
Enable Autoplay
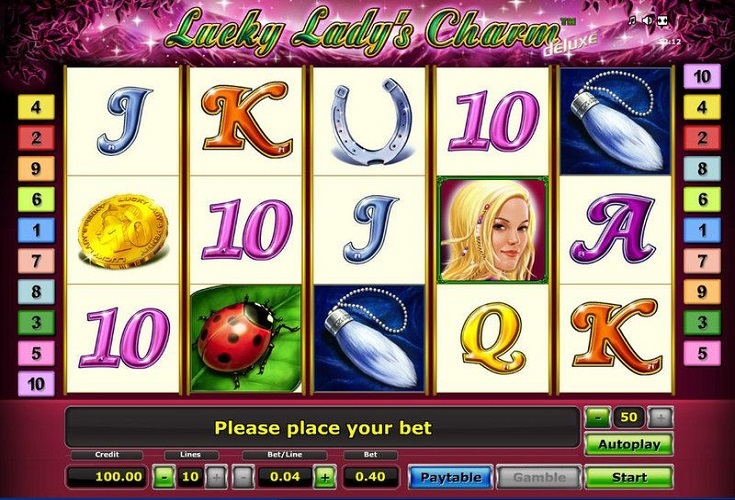(629, 444)
